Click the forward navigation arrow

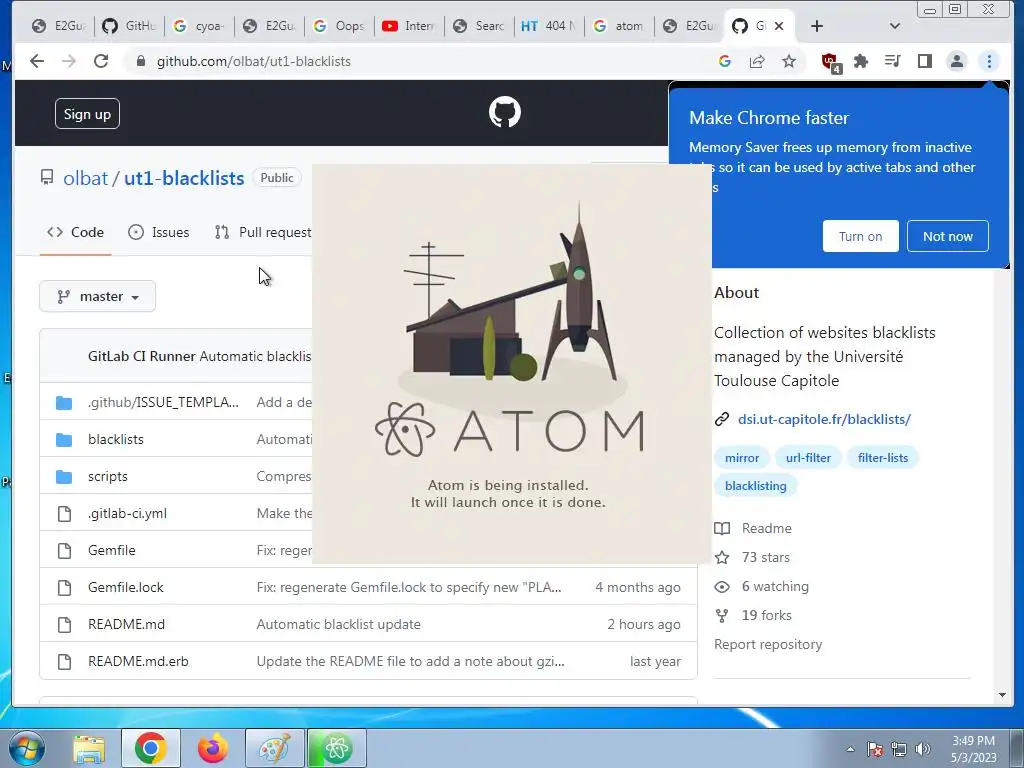click(69, 61)
